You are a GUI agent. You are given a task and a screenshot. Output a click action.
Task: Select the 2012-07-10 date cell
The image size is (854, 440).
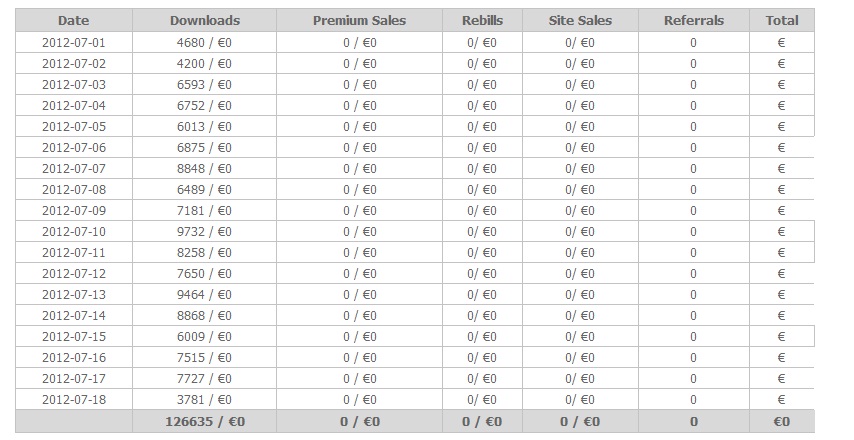point(73,232)
